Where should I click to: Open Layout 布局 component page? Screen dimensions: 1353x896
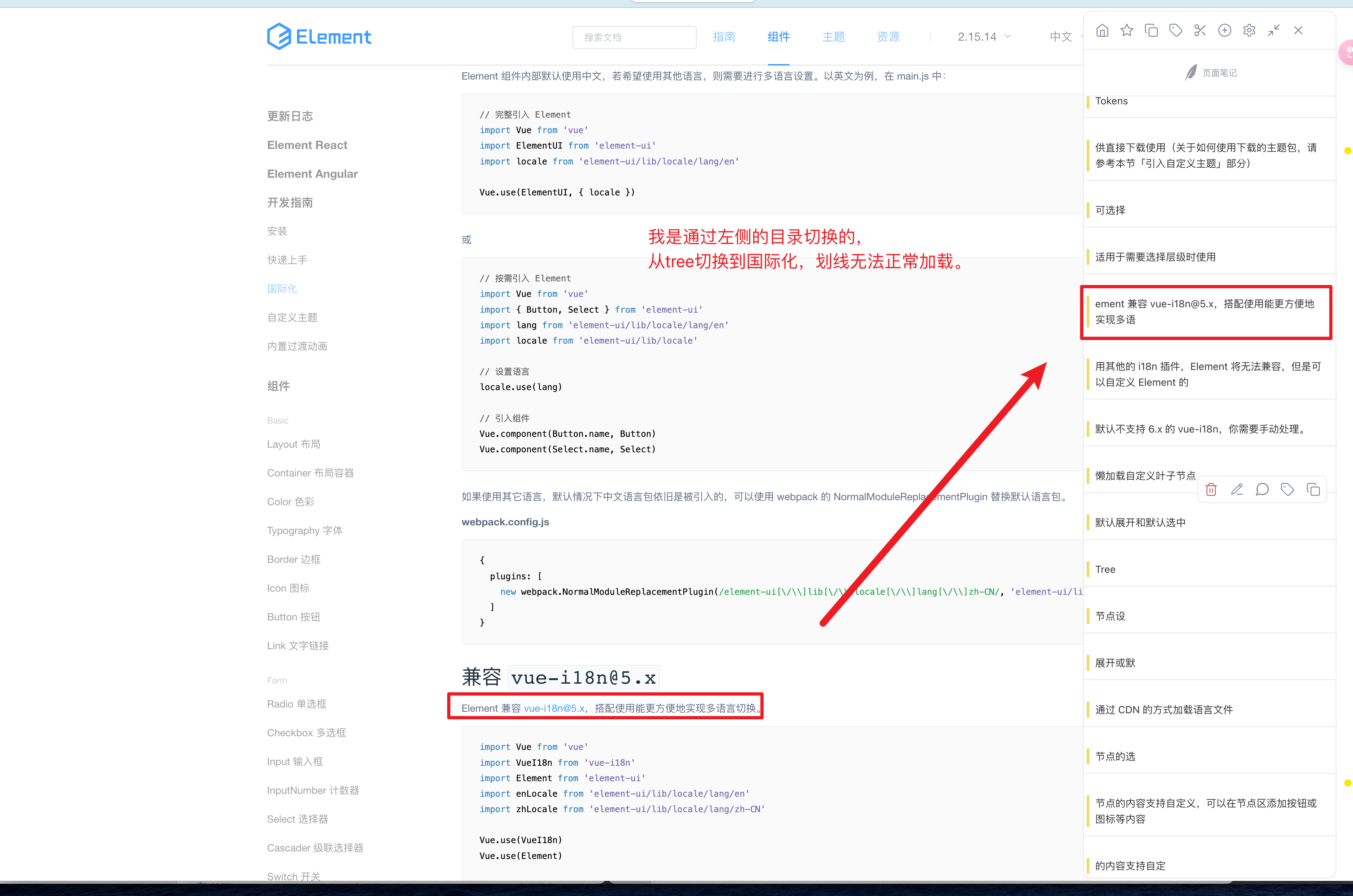pyautogui.click(x=293, y=444)
